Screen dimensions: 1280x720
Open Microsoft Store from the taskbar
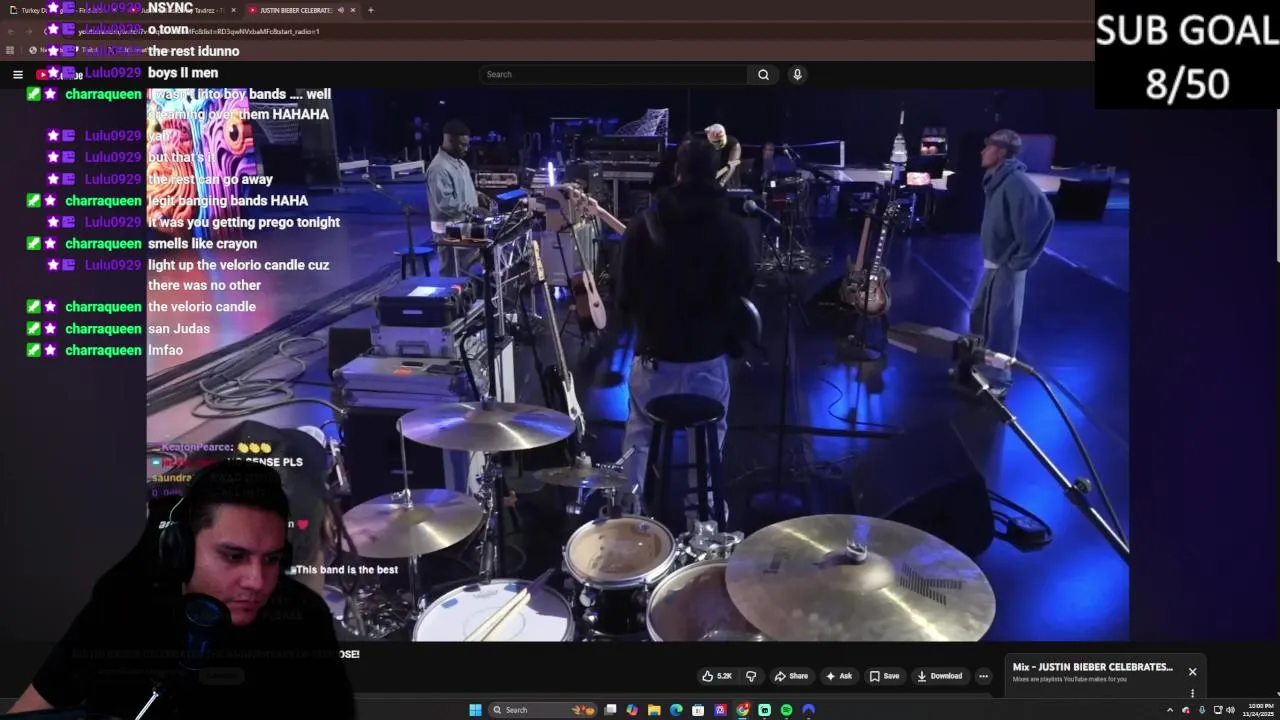(698, 710)
